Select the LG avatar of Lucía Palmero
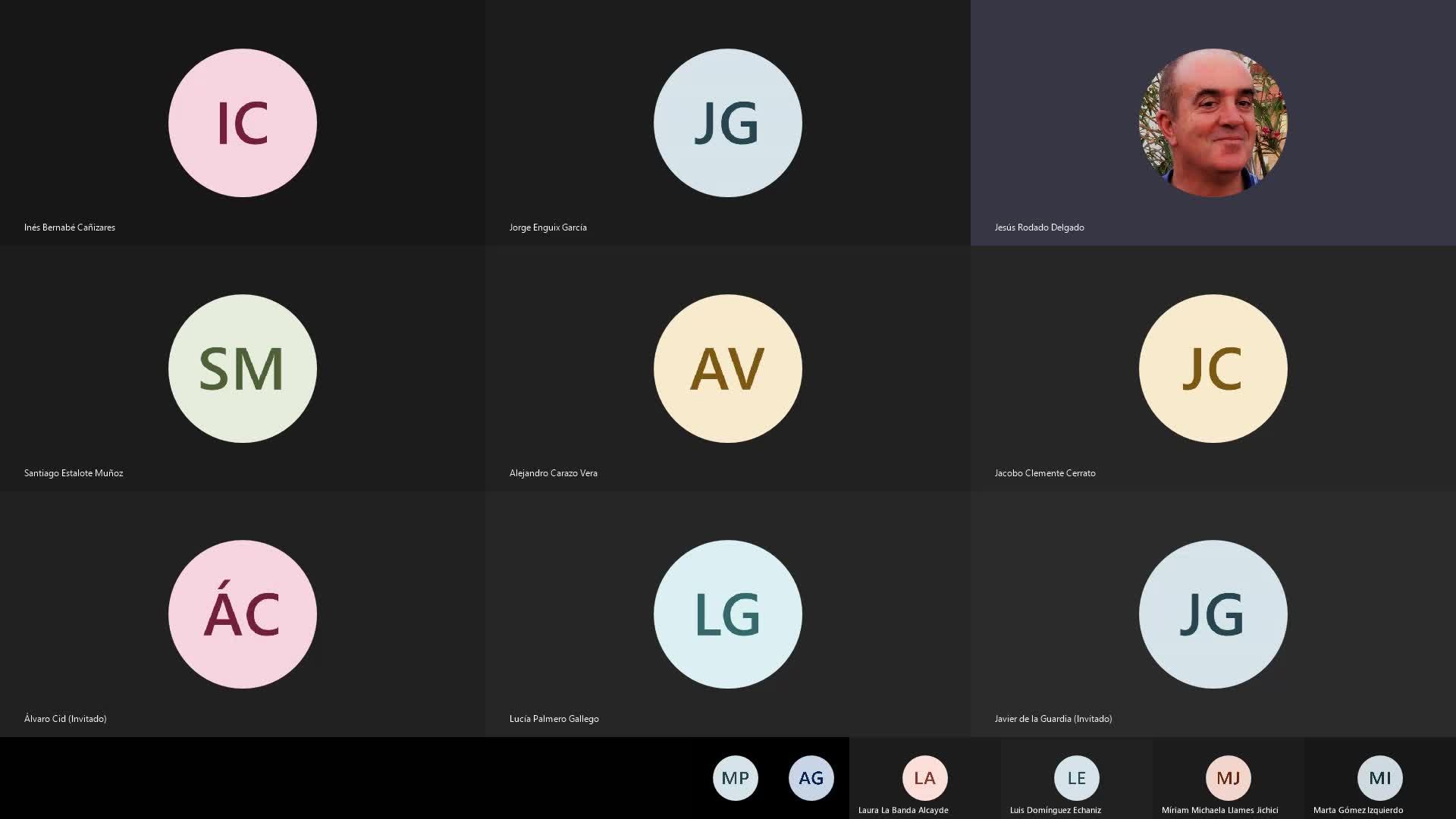 click(728, 614)
